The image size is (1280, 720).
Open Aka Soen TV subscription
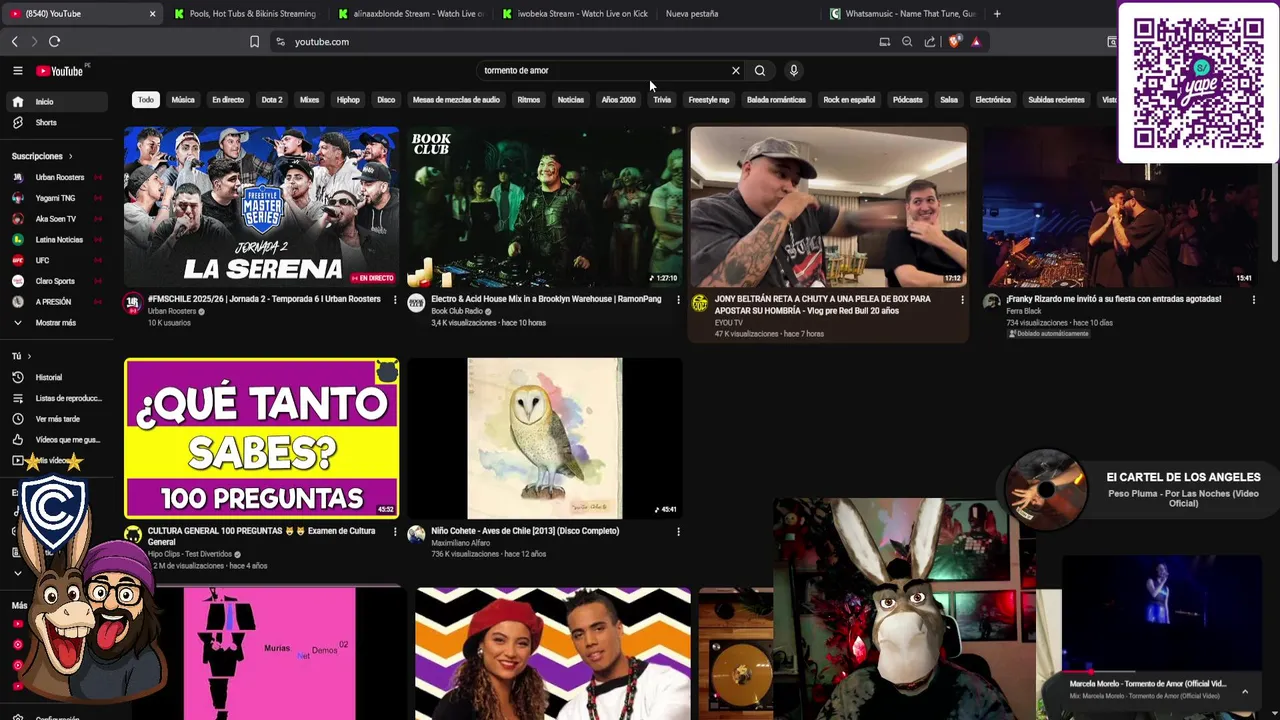click(58, 219)
